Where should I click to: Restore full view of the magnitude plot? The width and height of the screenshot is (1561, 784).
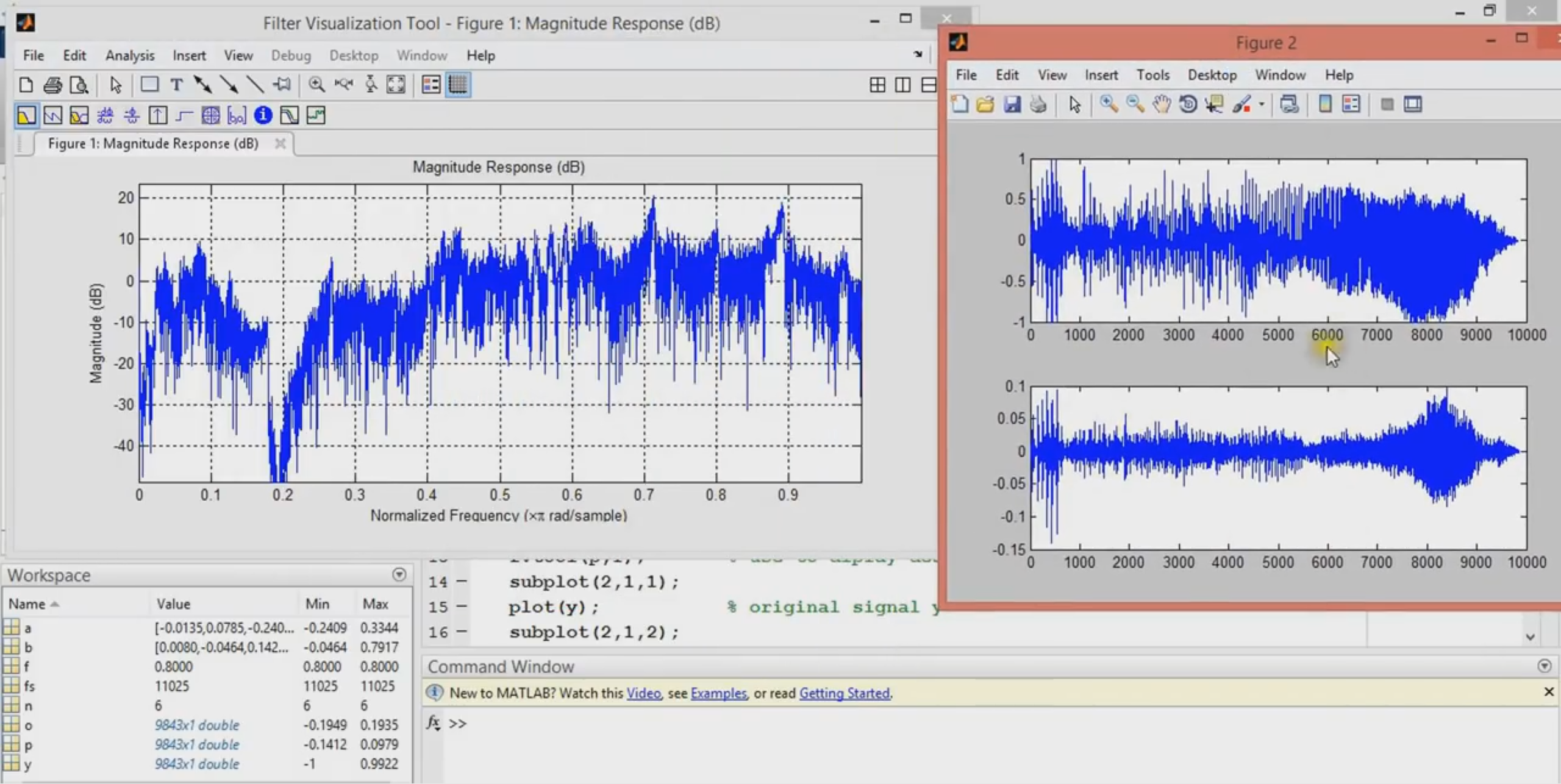pos(396,85)
